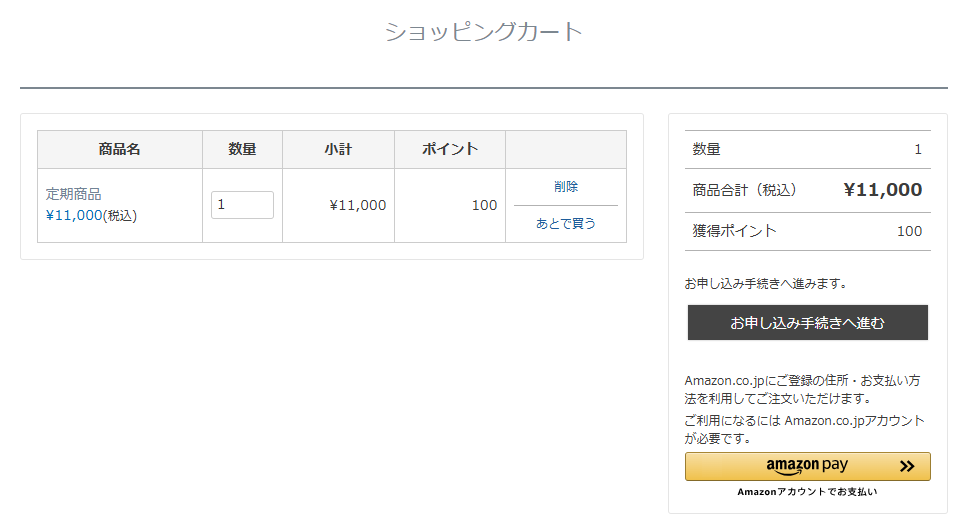This screenshot has height=525, width=955.
Task: Click the 数量 table column header
Action: click(x=242, y=149)
